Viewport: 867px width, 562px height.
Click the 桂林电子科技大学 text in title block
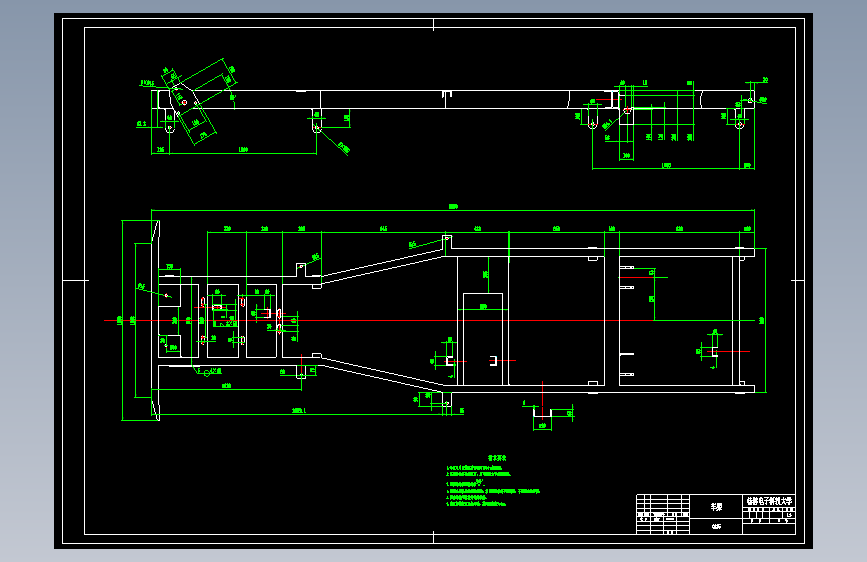[x=769, y=501]
